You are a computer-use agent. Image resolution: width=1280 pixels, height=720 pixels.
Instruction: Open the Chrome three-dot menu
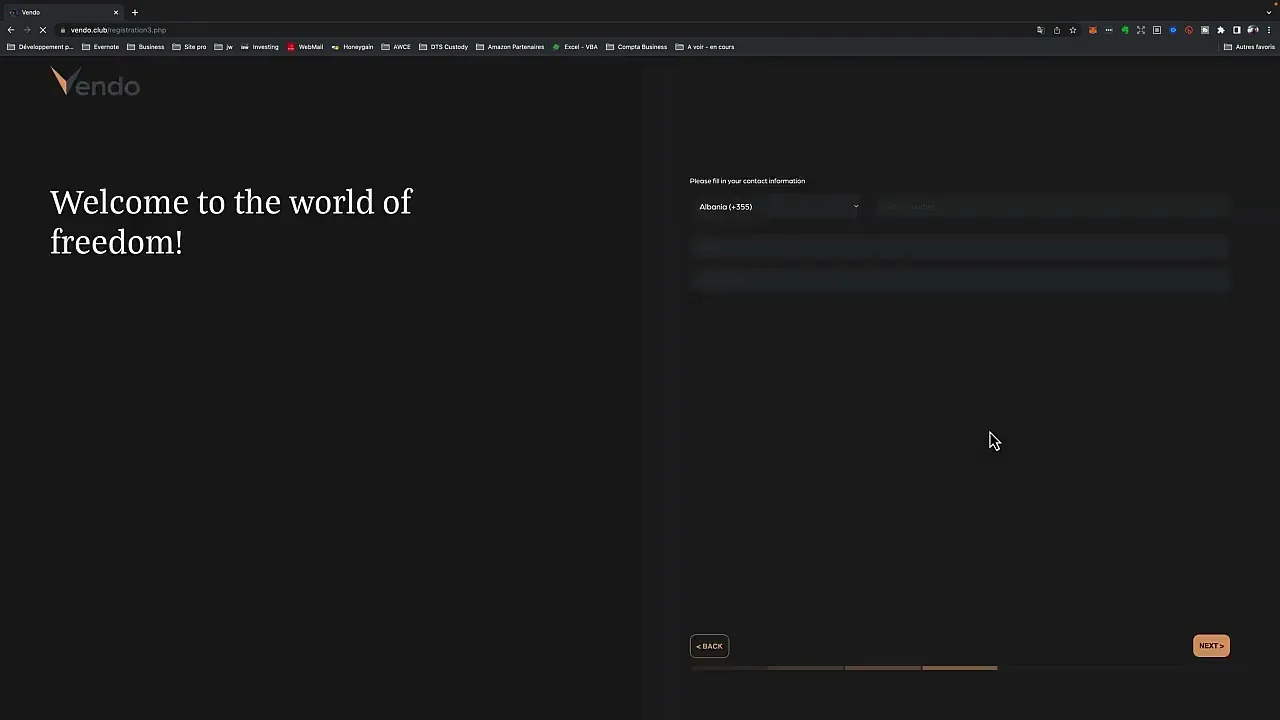tap(1269, 30)
